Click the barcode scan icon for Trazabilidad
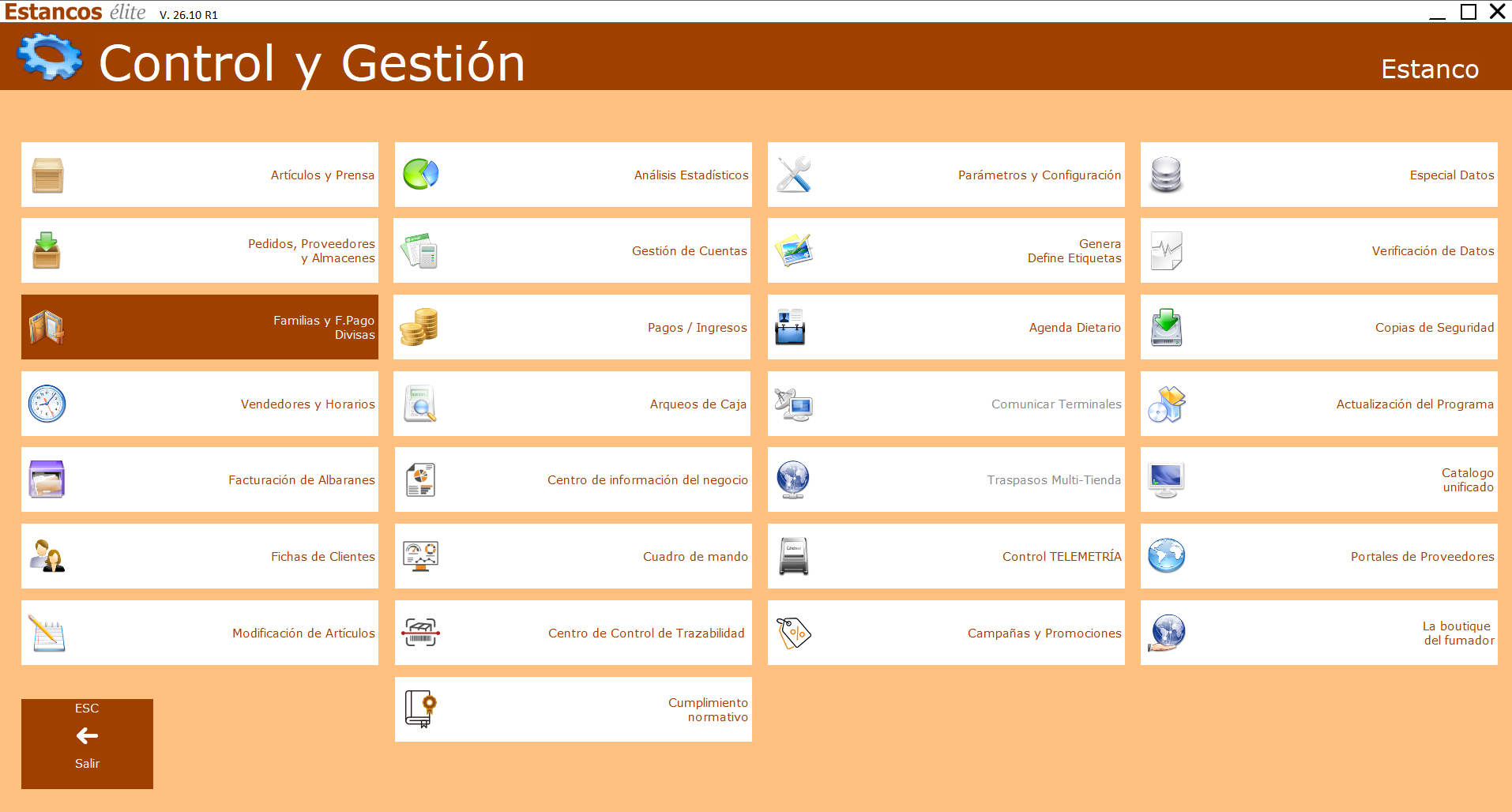This screenshot has height=812, width=1512. click(420, 633)
